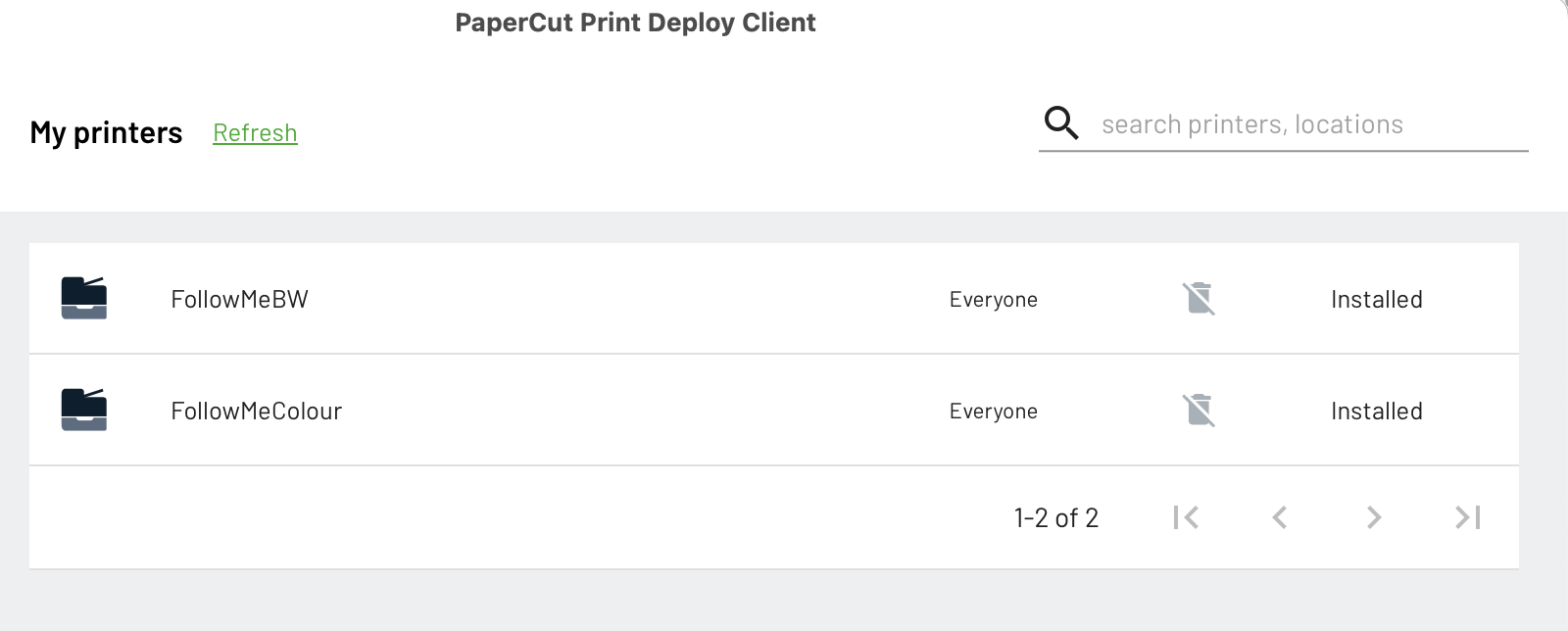Click the magnifying glass search icon
This screenshot has height=631, width=1568.
tap(1061, 123)
